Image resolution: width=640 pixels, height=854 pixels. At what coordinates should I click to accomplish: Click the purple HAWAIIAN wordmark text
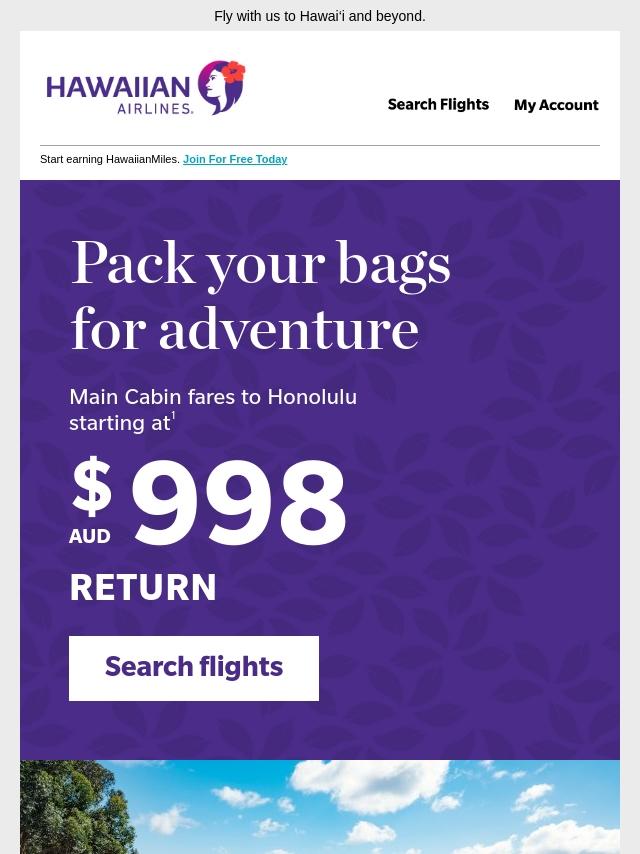coord(118,87)
